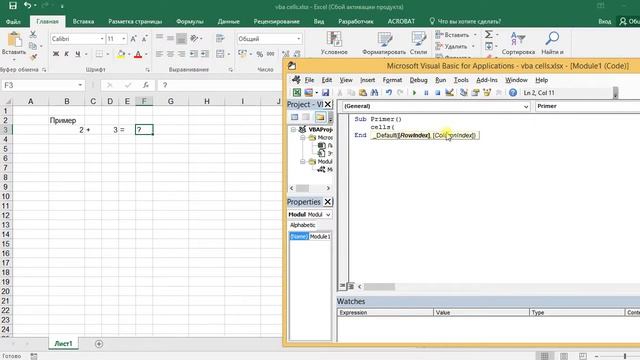This screenshot has width=640, height=360.
Task: Open the Общий number format dropdown
Action: pyautogui.click(x=298, y=39)
